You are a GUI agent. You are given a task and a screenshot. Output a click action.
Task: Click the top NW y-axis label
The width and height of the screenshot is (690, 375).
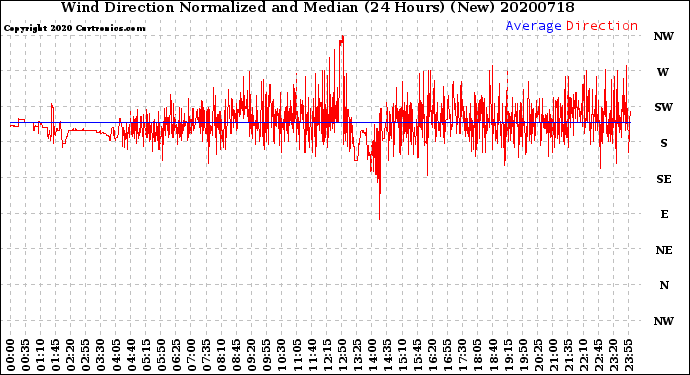pos(663,37)
